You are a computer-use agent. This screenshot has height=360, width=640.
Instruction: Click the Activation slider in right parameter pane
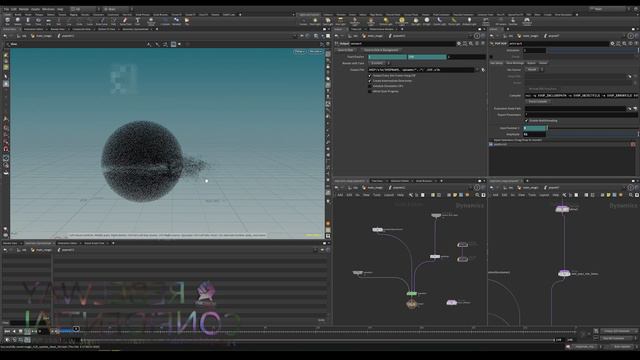(x=593, y=50)
